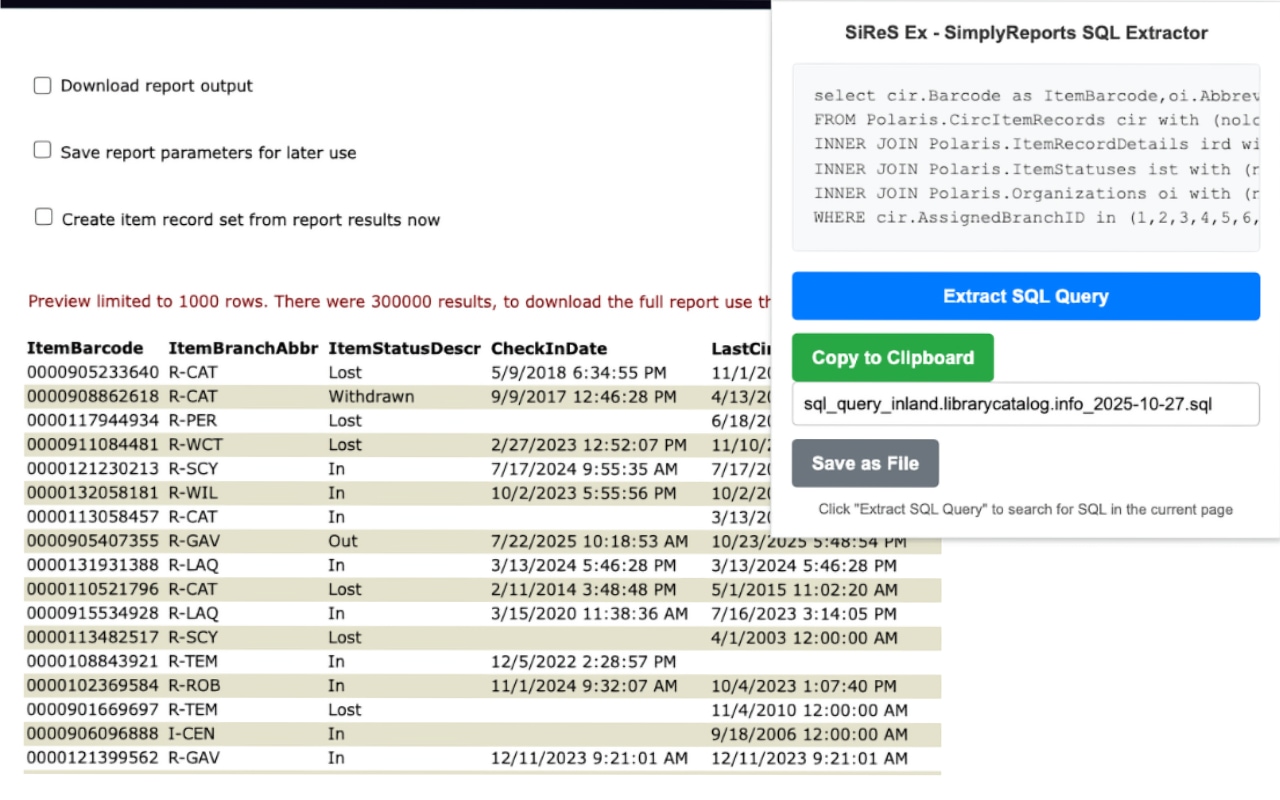Select the CheckInDate column header
Image resolution: width=1280 pixels, height=800 pixels.
pos(548,348)
